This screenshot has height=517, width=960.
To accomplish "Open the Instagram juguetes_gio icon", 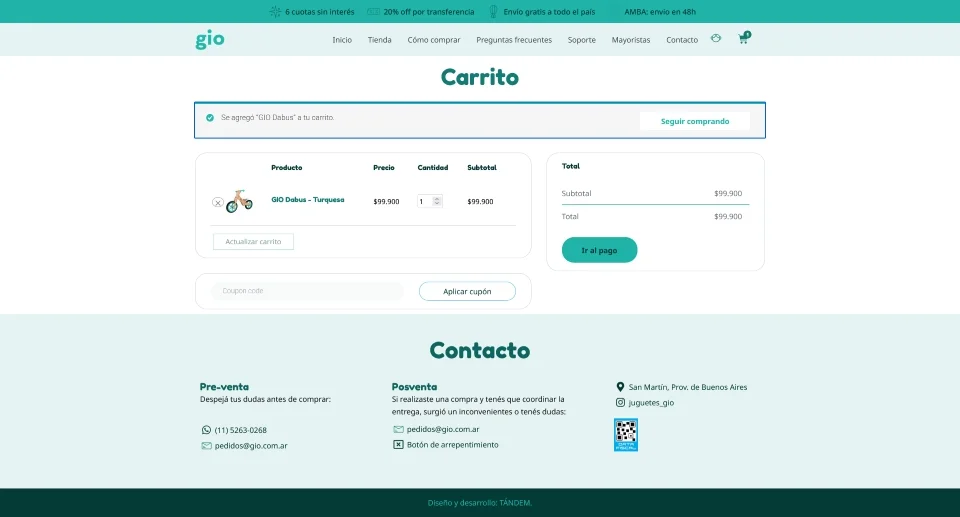I will (x=620, y=403).
